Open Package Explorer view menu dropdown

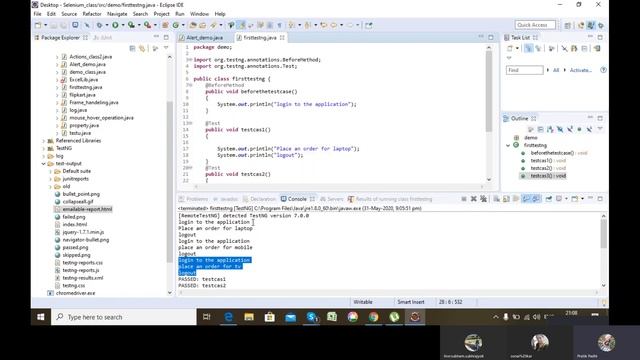pyautogui.click(x=166, y=49)
